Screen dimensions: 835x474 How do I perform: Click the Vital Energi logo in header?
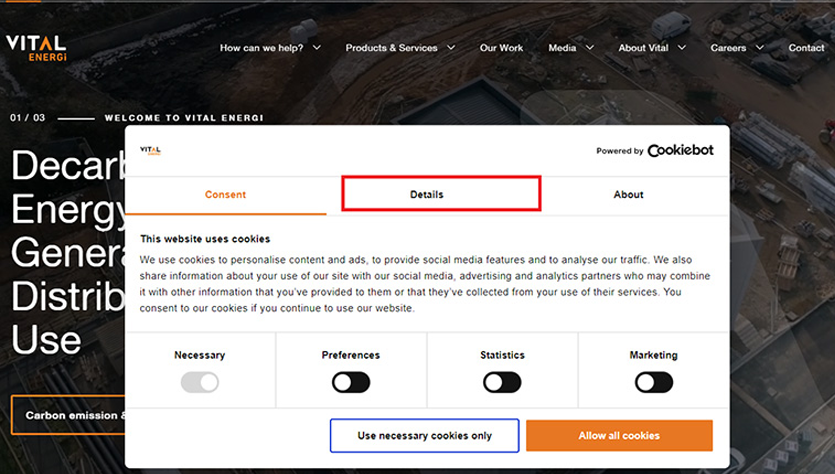pyautogui.click(x=36, y=47)
